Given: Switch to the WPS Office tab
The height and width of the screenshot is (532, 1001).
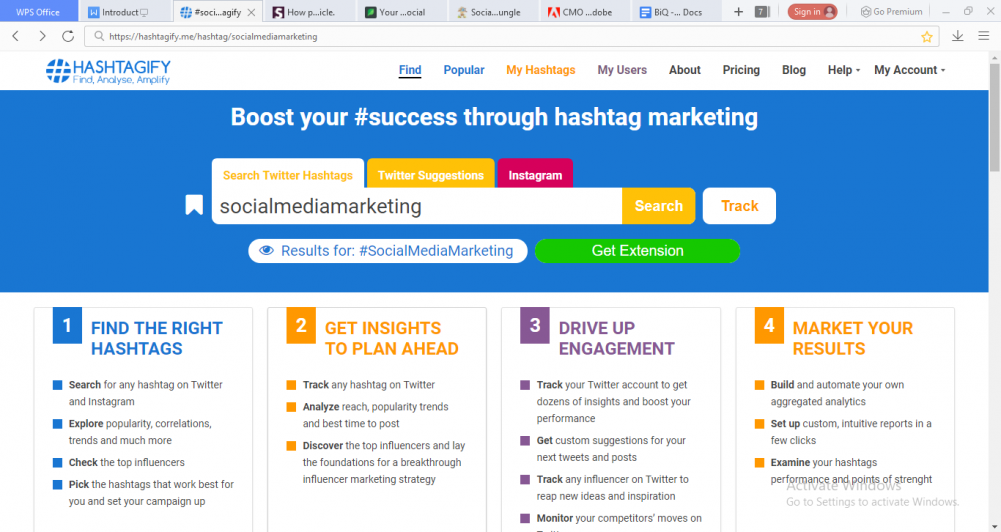Looking at the screenshot, I should [38, 11].
